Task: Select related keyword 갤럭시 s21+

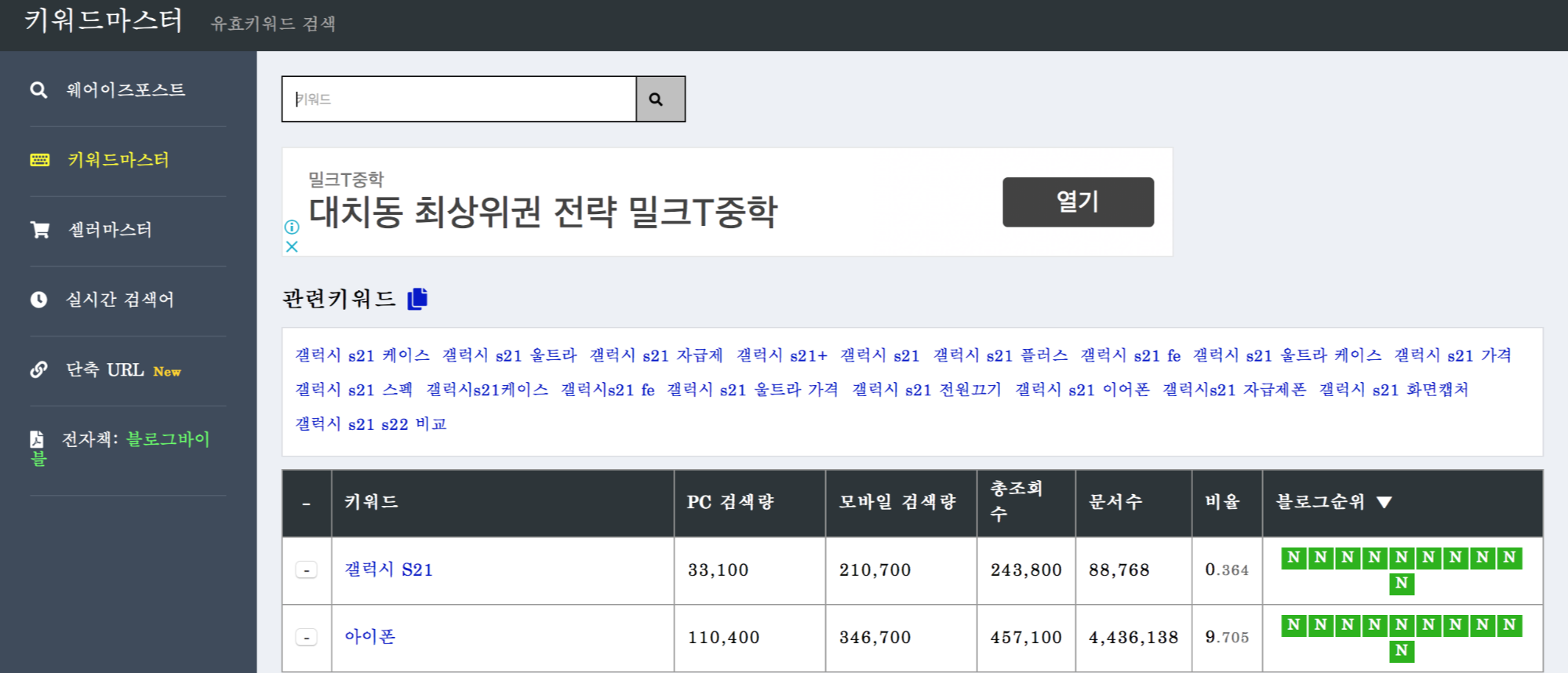Action: [x=782, y=355]
